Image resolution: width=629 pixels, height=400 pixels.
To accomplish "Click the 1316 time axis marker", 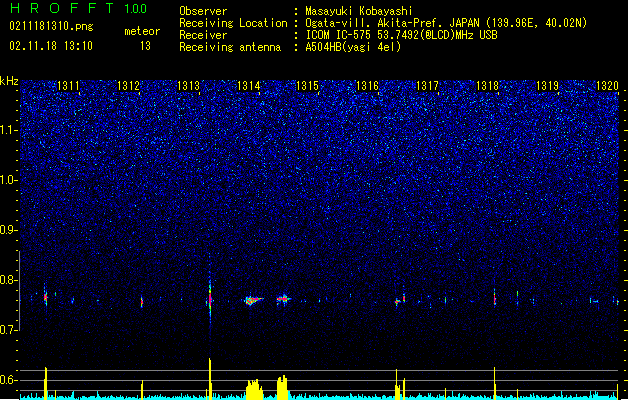I will [x=367, y=86].
